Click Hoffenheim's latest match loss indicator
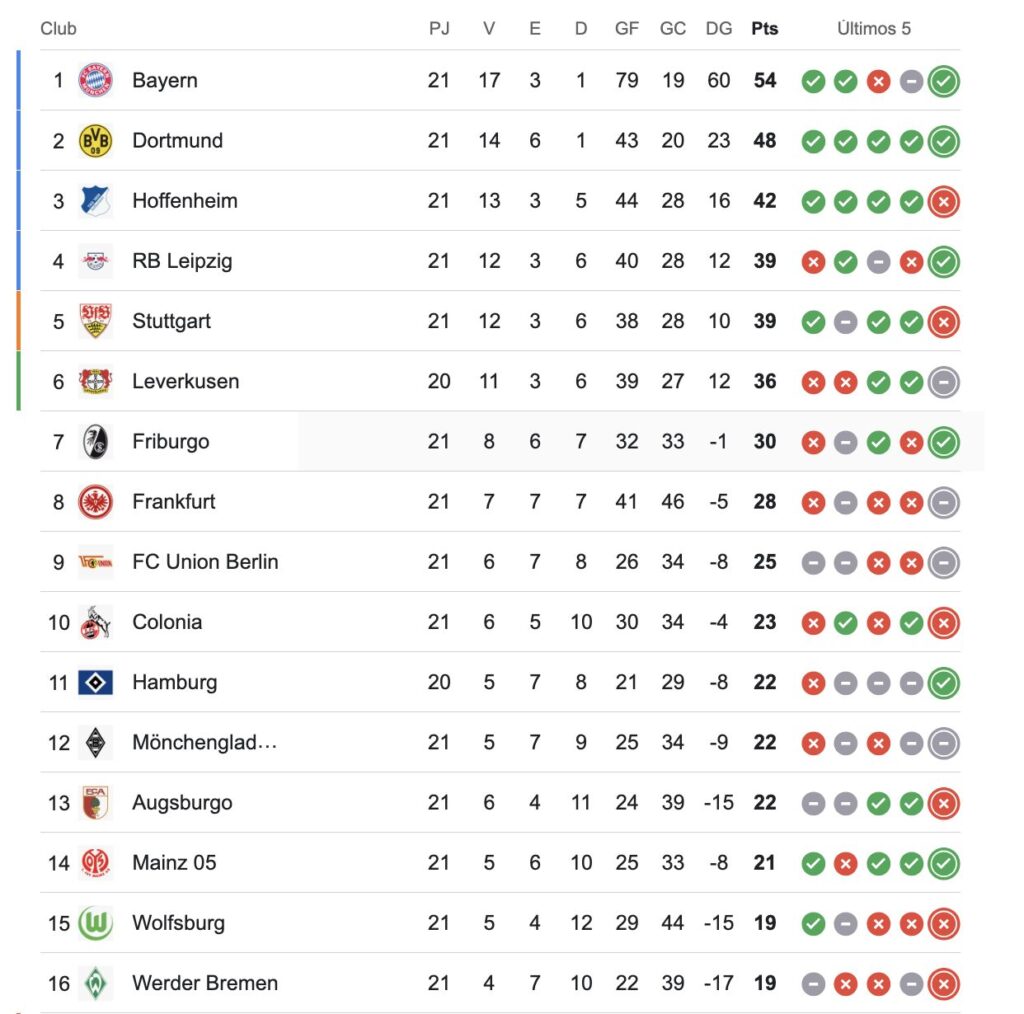Image resolution: width=1024 pixels, height=1014 pixels. (x=943, y=201)
